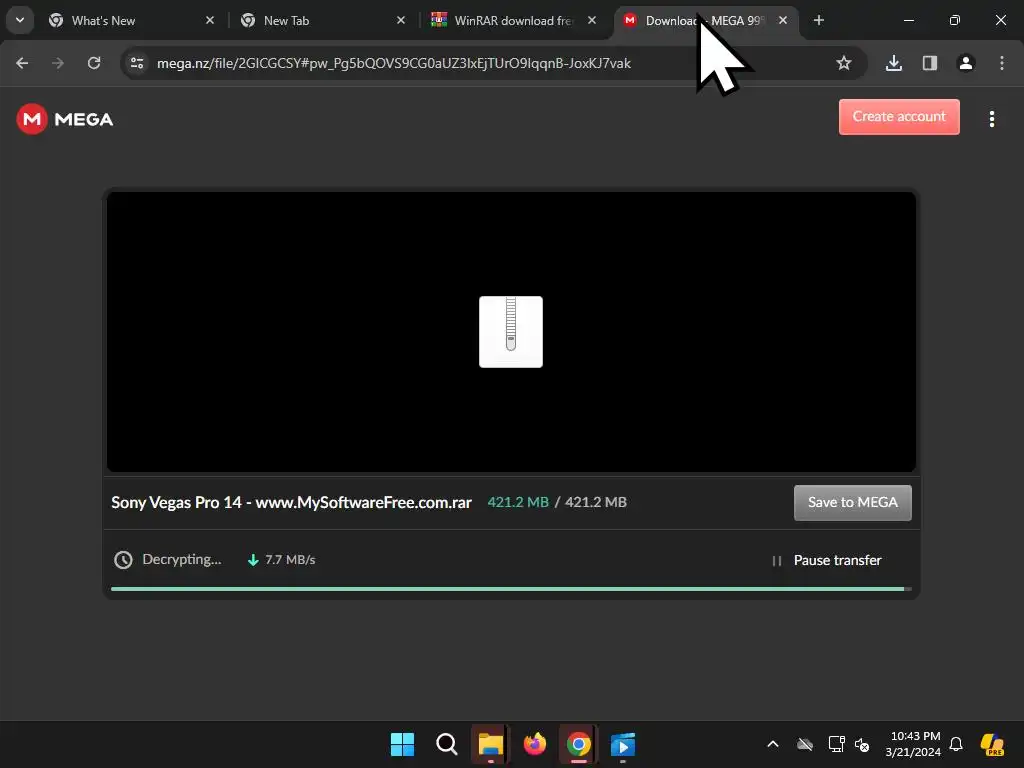Viewport: 1024px width, 768px height.
Task: Pause the file transfer
Action: click(827, 560)
